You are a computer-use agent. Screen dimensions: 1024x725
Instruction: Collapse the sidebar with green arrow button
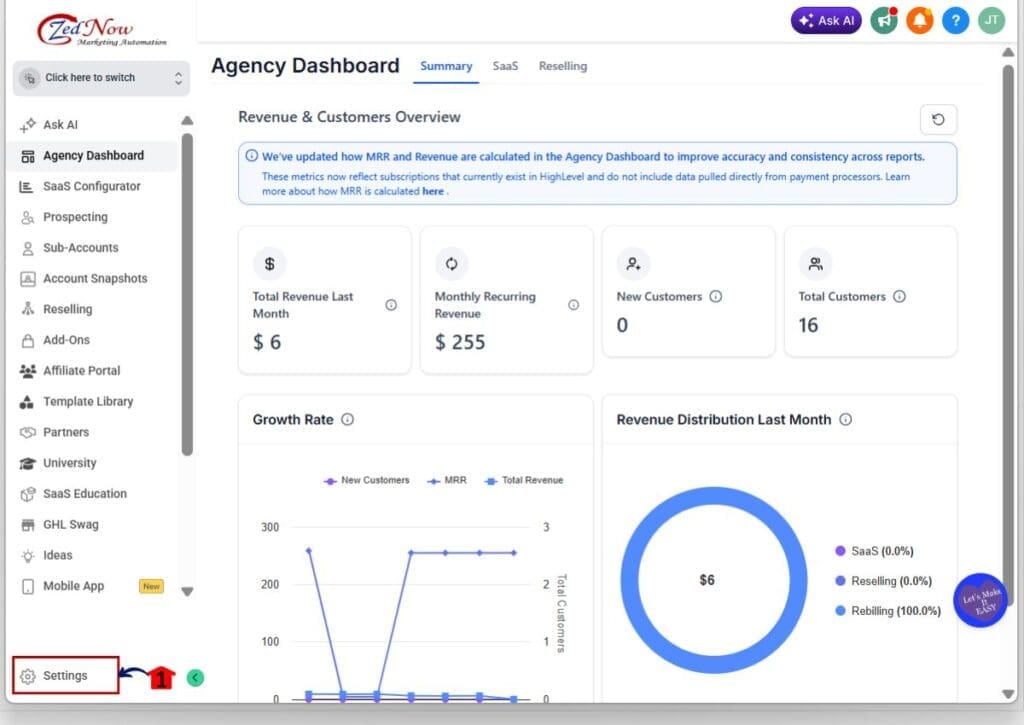pos(195,678)
